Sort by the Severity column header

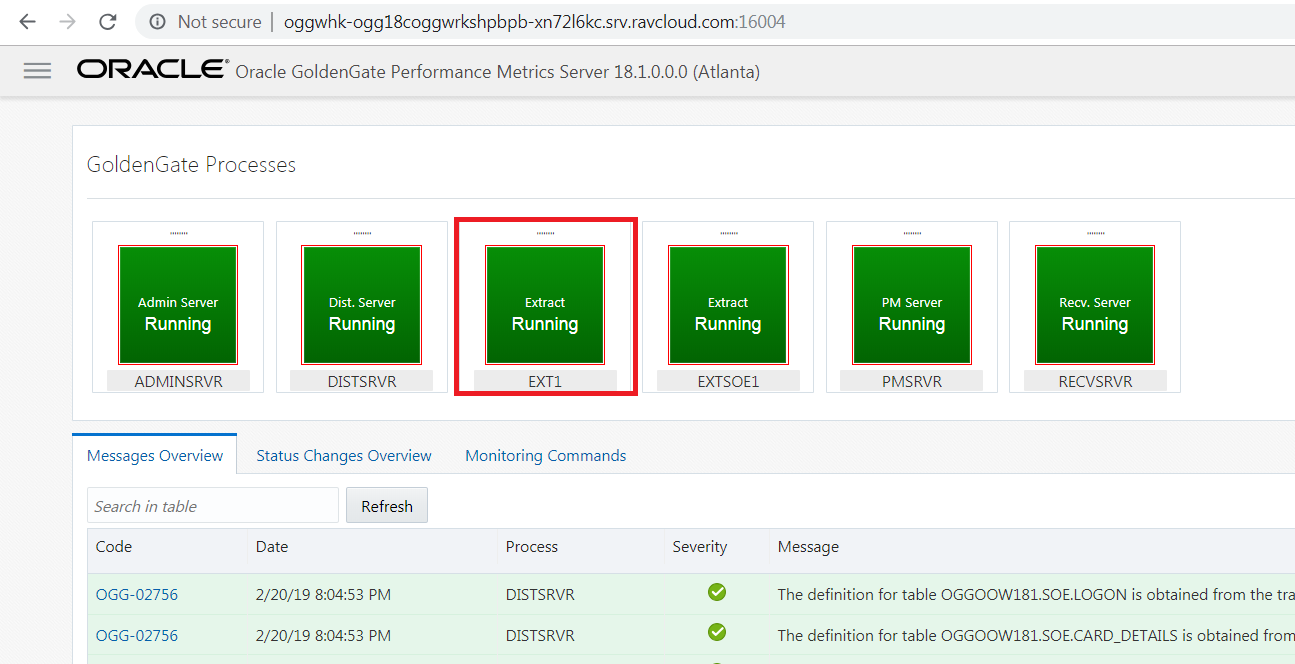(x=700, y=547)
